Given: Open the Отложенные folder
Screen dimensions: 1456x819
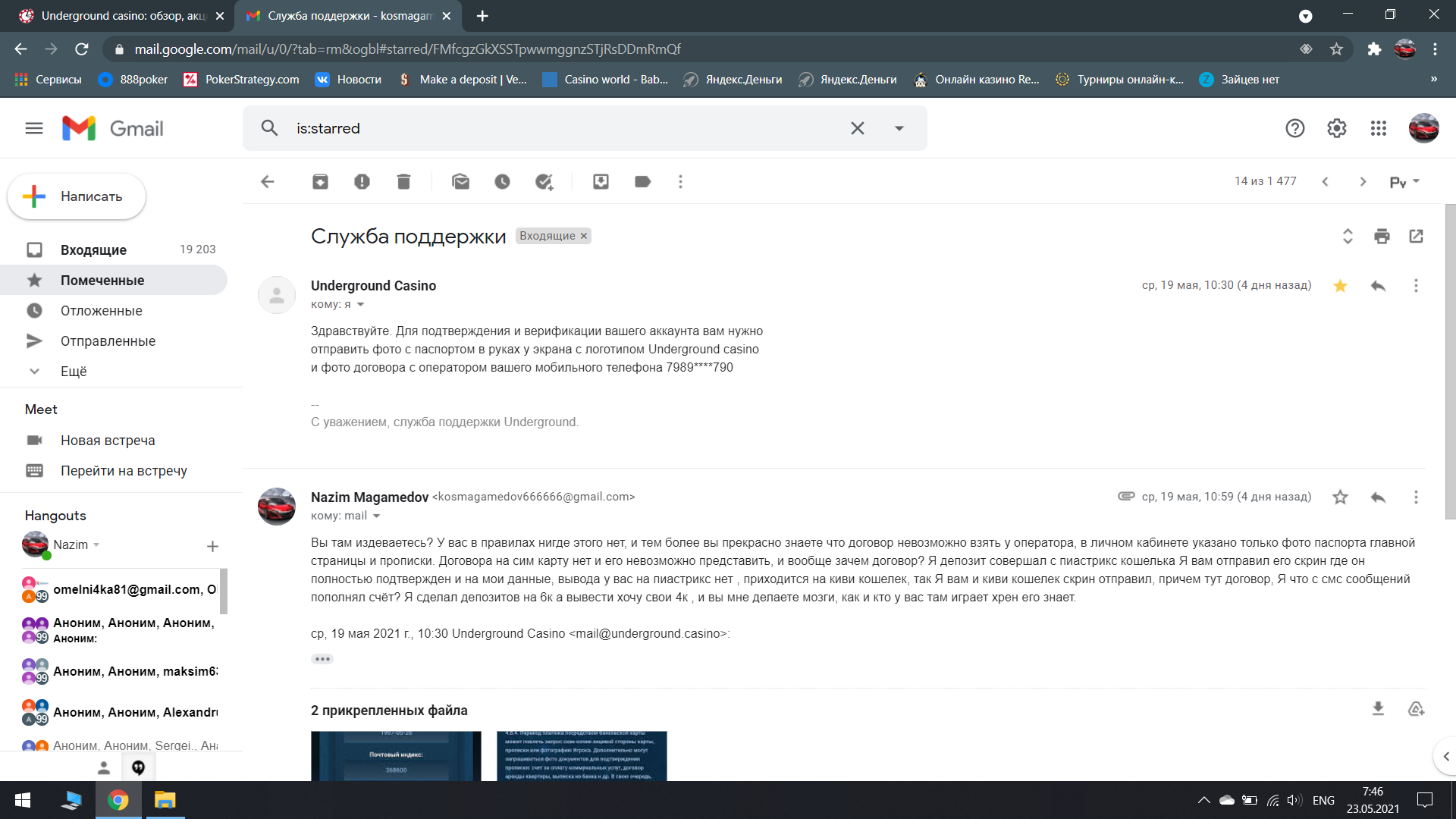Looking at the screenshot, I should 114,310.
